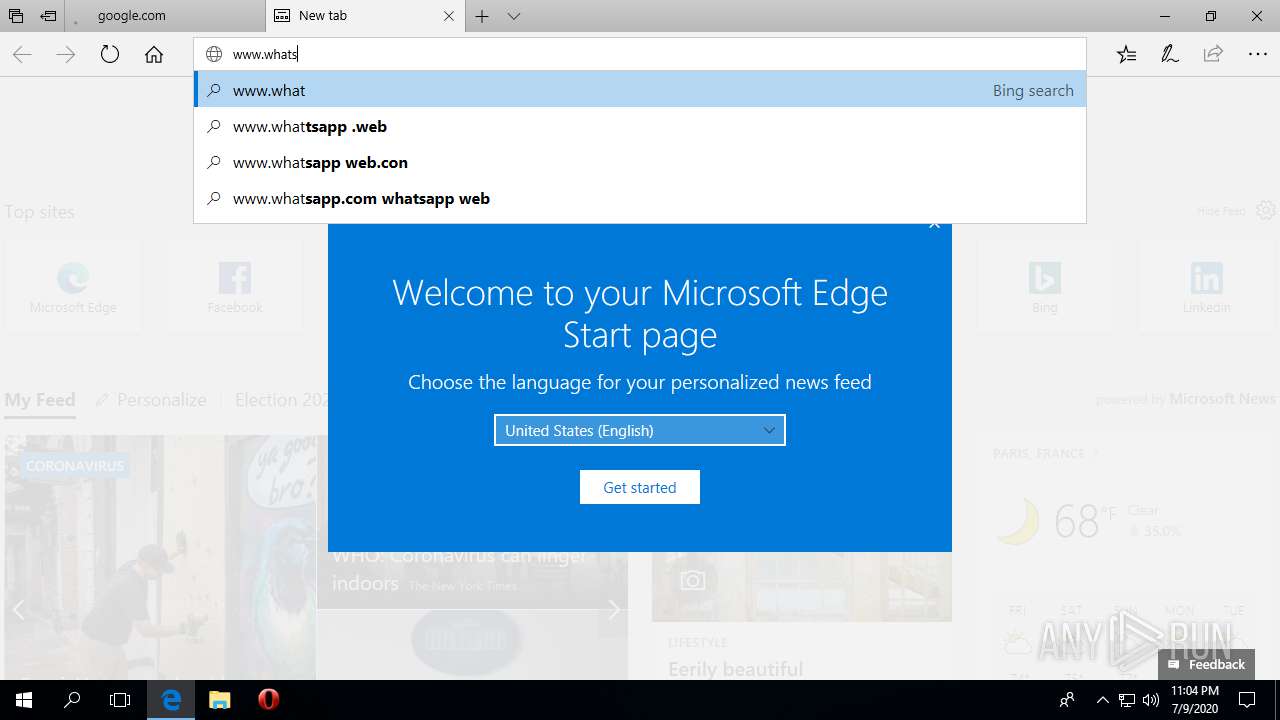Pick the www.whatsapp.com whatsapp web suggestion
This screenshot has width=1280, height=720.
[x=640, y=198]
